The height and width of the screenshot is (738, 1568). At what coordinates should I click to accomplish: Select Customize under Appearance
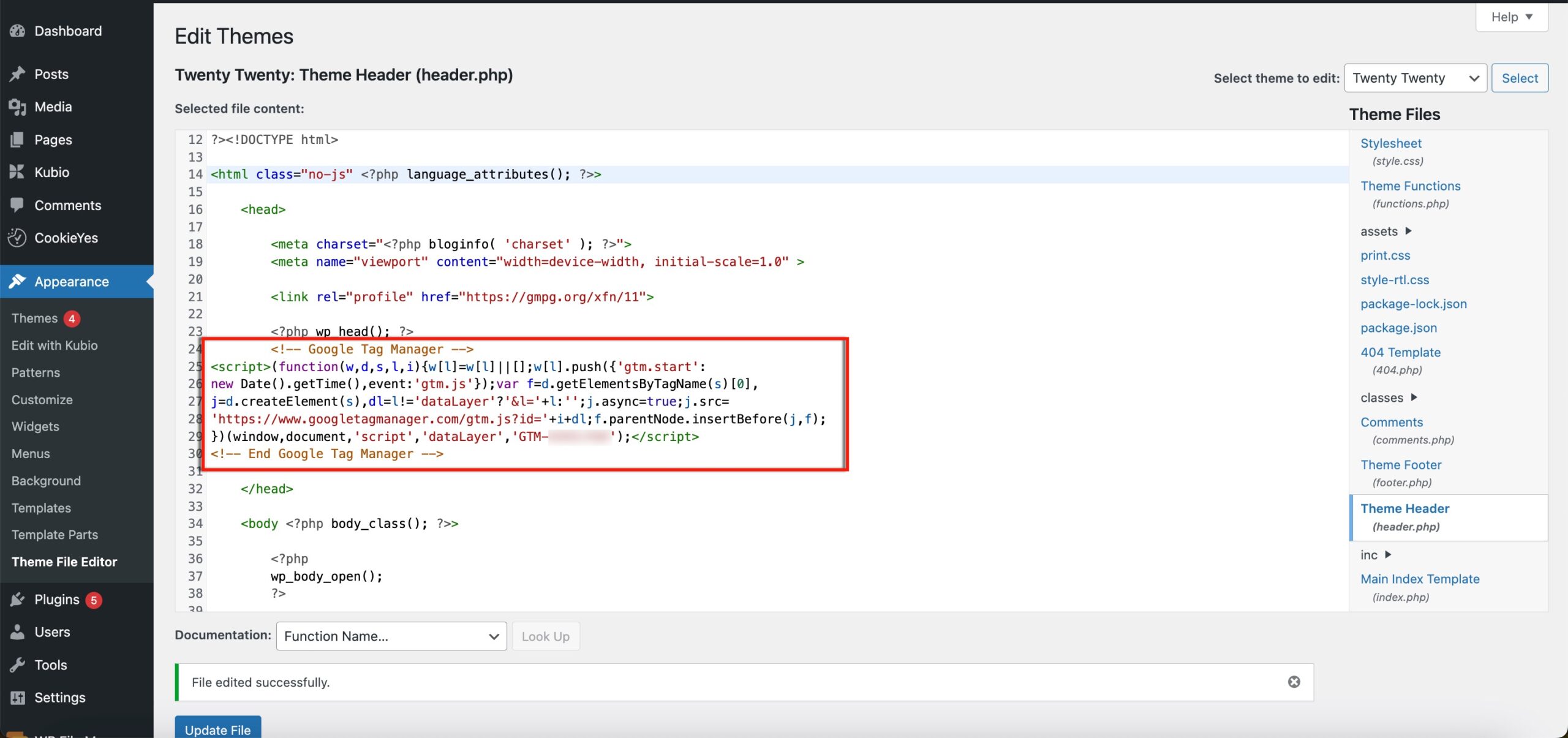tap(42, 399)
